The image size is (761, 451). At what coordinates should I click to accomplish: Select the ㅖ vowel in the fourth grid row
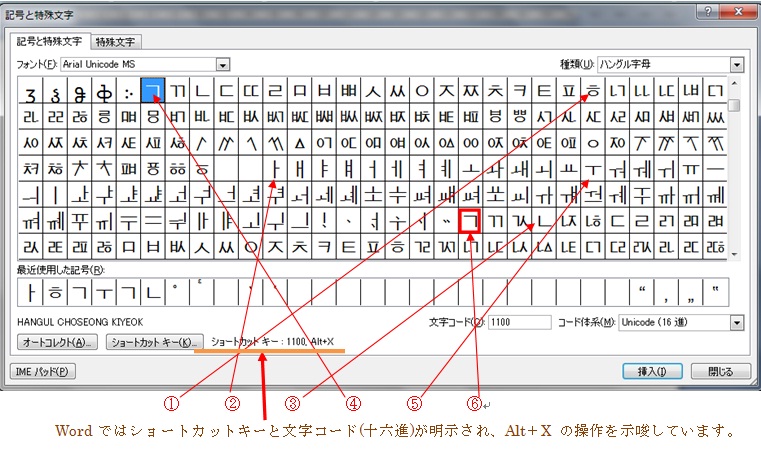pos(446,169)
